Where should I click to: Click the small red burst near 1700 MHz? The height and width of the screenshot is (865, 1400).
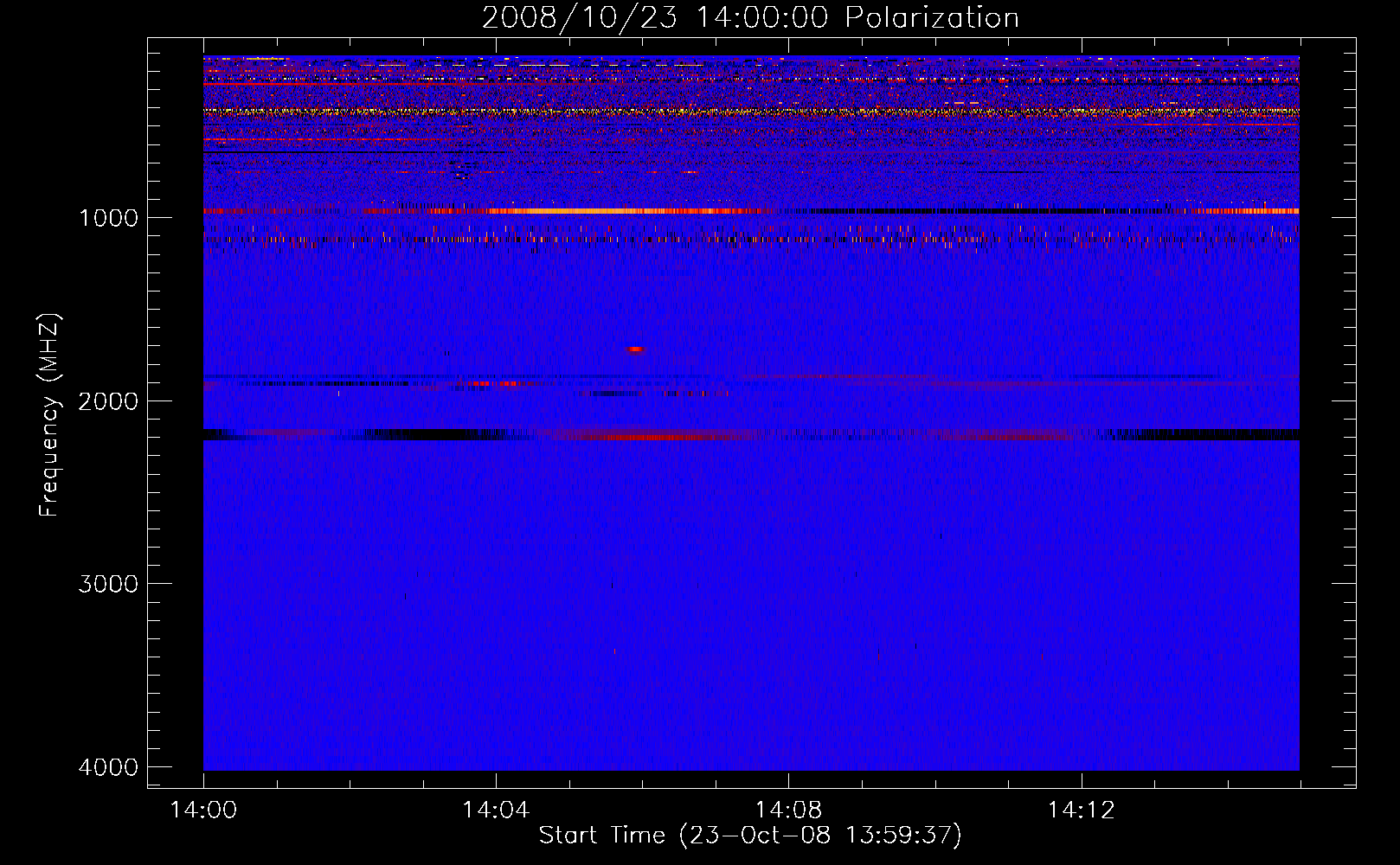point(636,349)
